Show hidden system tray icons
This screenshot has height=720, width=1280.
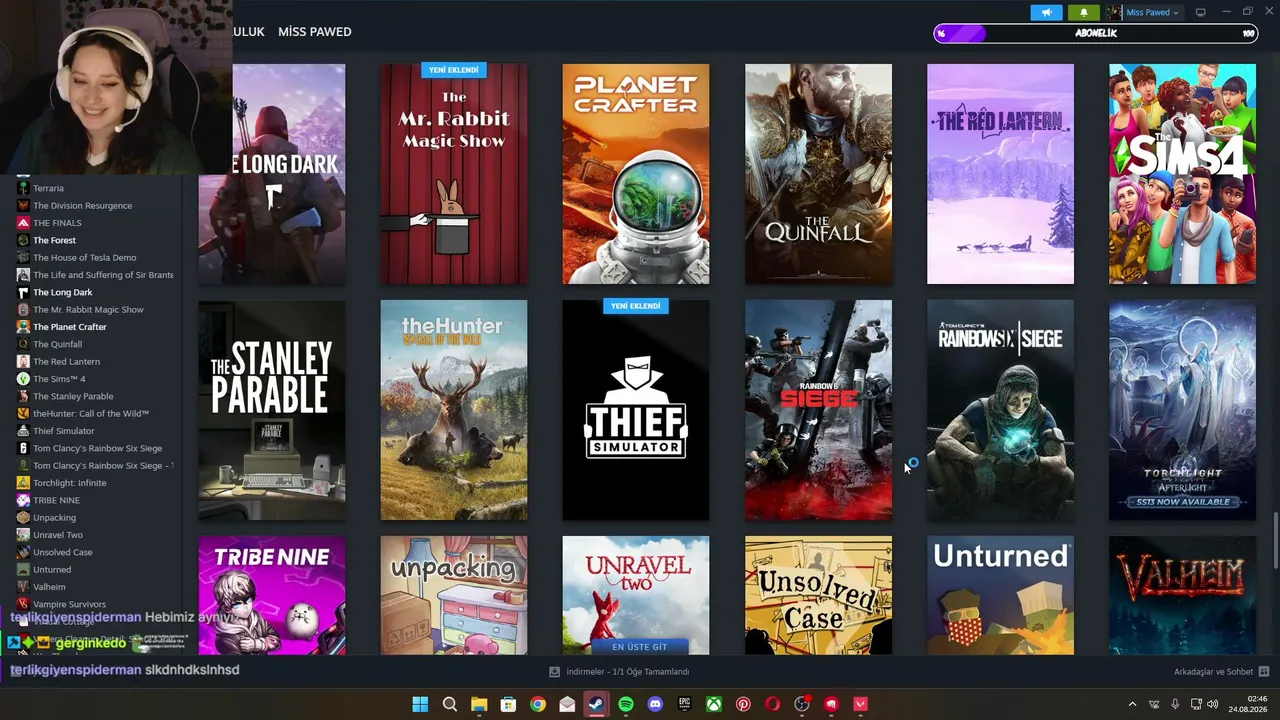tap(1132, 704)
